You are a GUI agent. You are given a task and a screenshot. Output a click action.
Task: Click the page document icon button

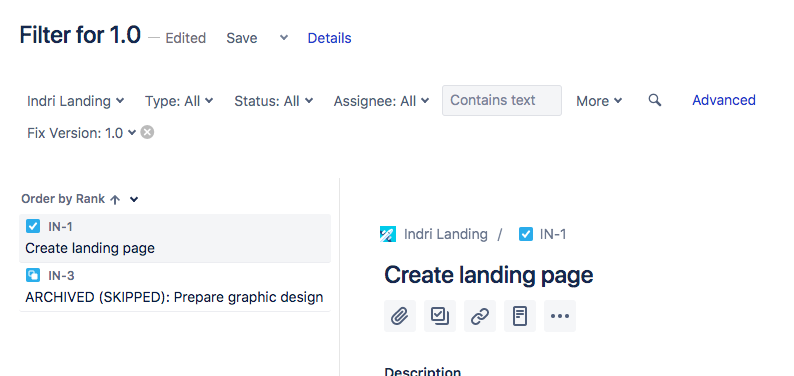(x=520, y=316)
